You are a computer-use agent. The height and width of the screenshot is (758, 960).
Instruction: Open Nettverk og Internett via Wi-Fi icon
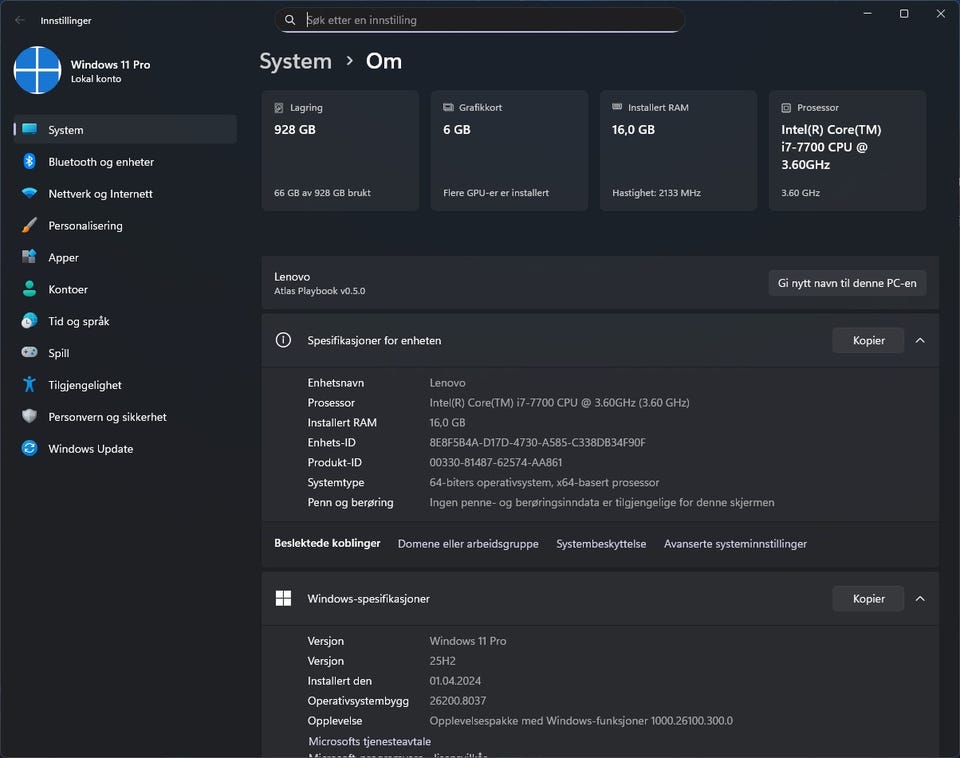point(29,194)
